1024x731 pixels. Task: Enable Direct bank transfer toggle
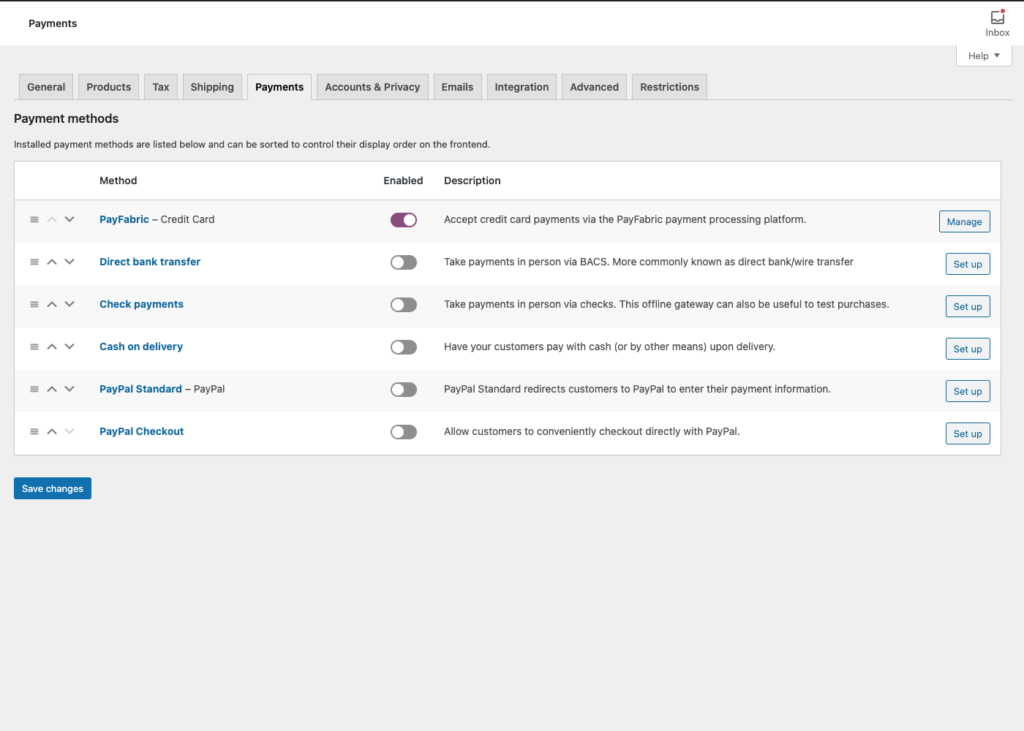404,263
